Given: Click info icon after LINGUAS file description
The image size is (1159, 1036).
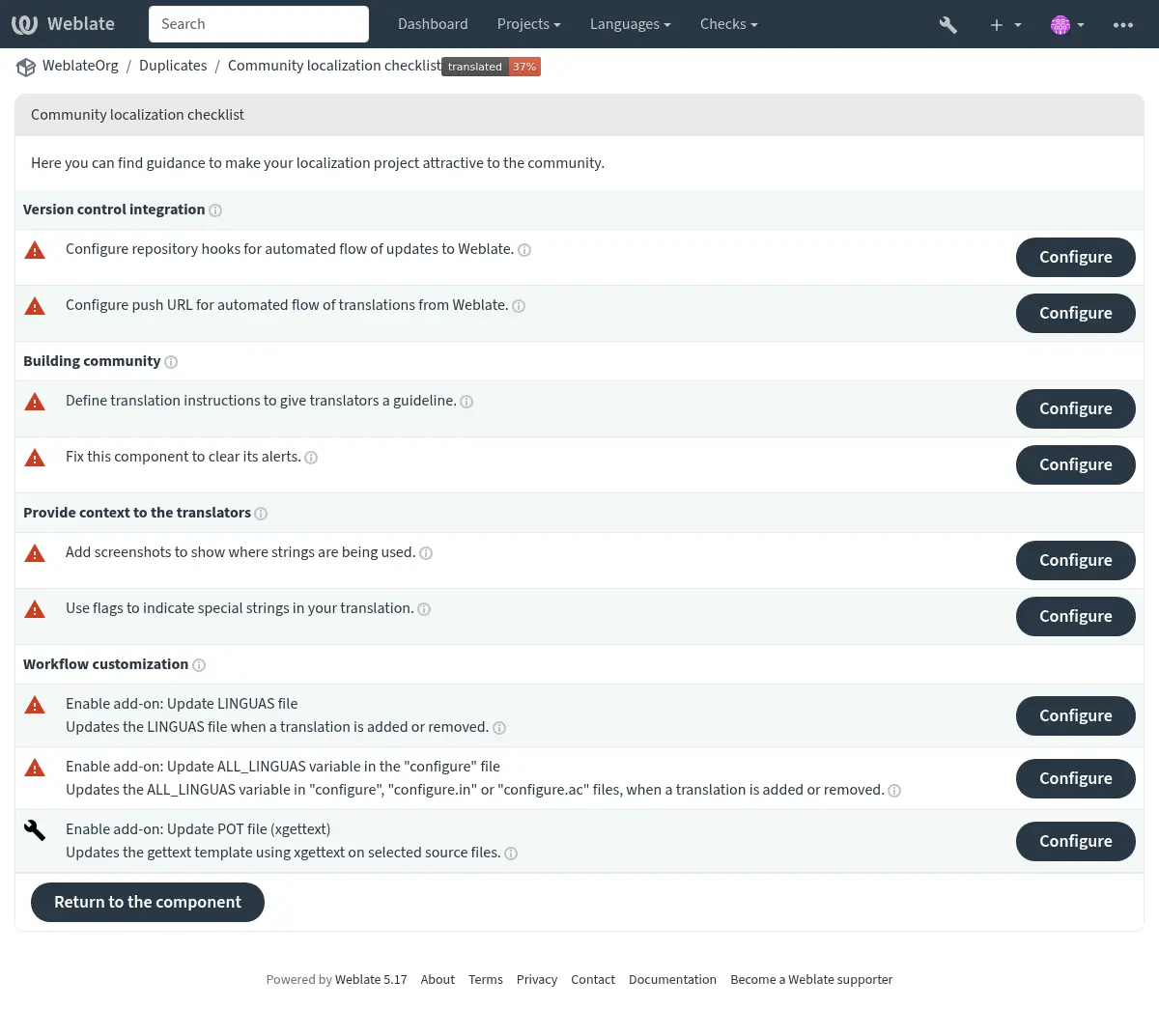Looking at the screenshot, I should (x=499, y=728).
